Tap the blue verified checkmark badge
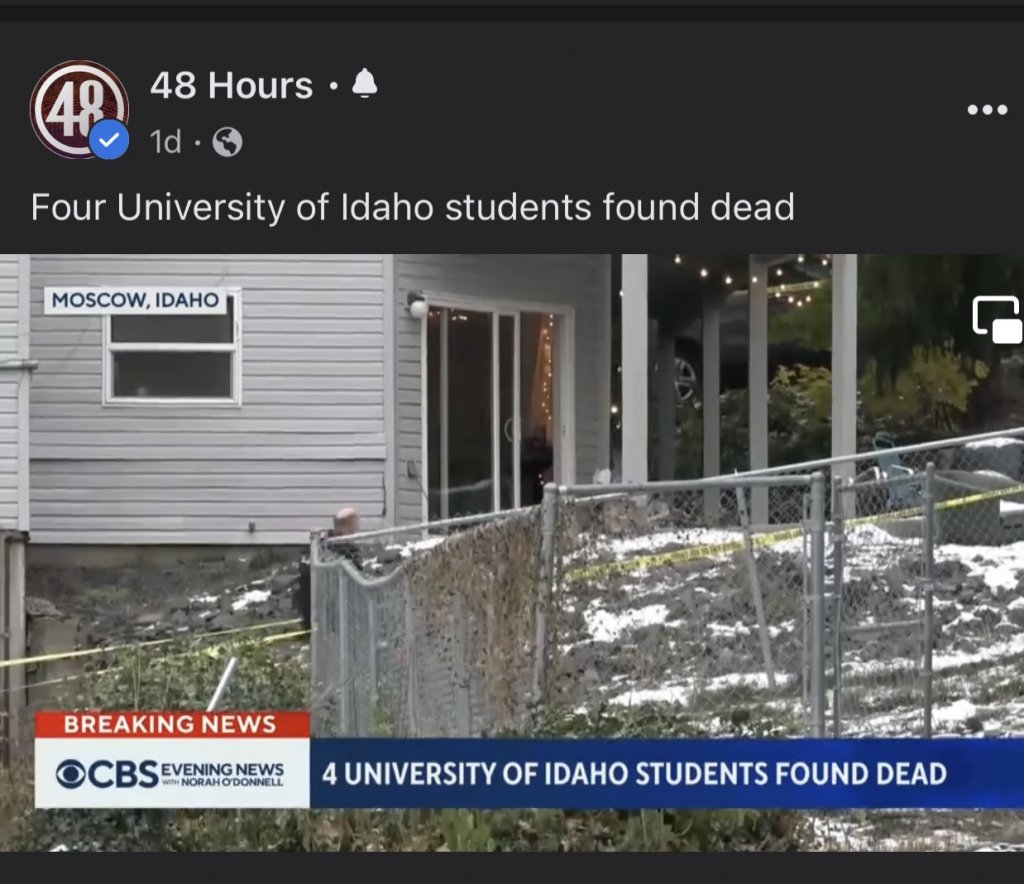Image resolution: width=1024 pixels, height=884 pixels. click(109, 140)
